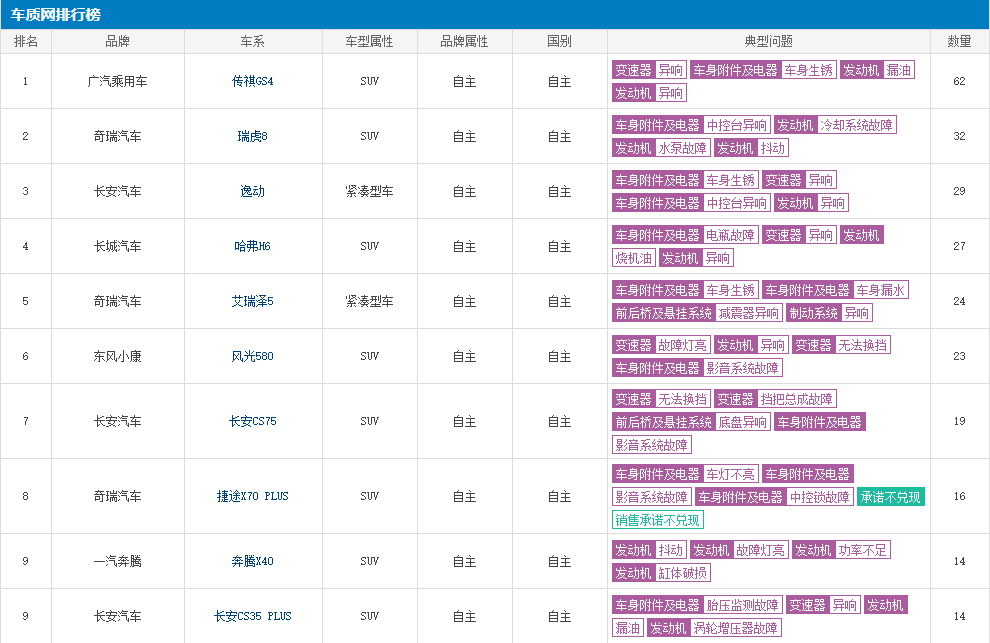The width and height of the screenshot is (990, 643).
Task: Click the 发动机 抖动 tag for 瑞虎8
Action: pyautogui.click(x=751, y=148)
